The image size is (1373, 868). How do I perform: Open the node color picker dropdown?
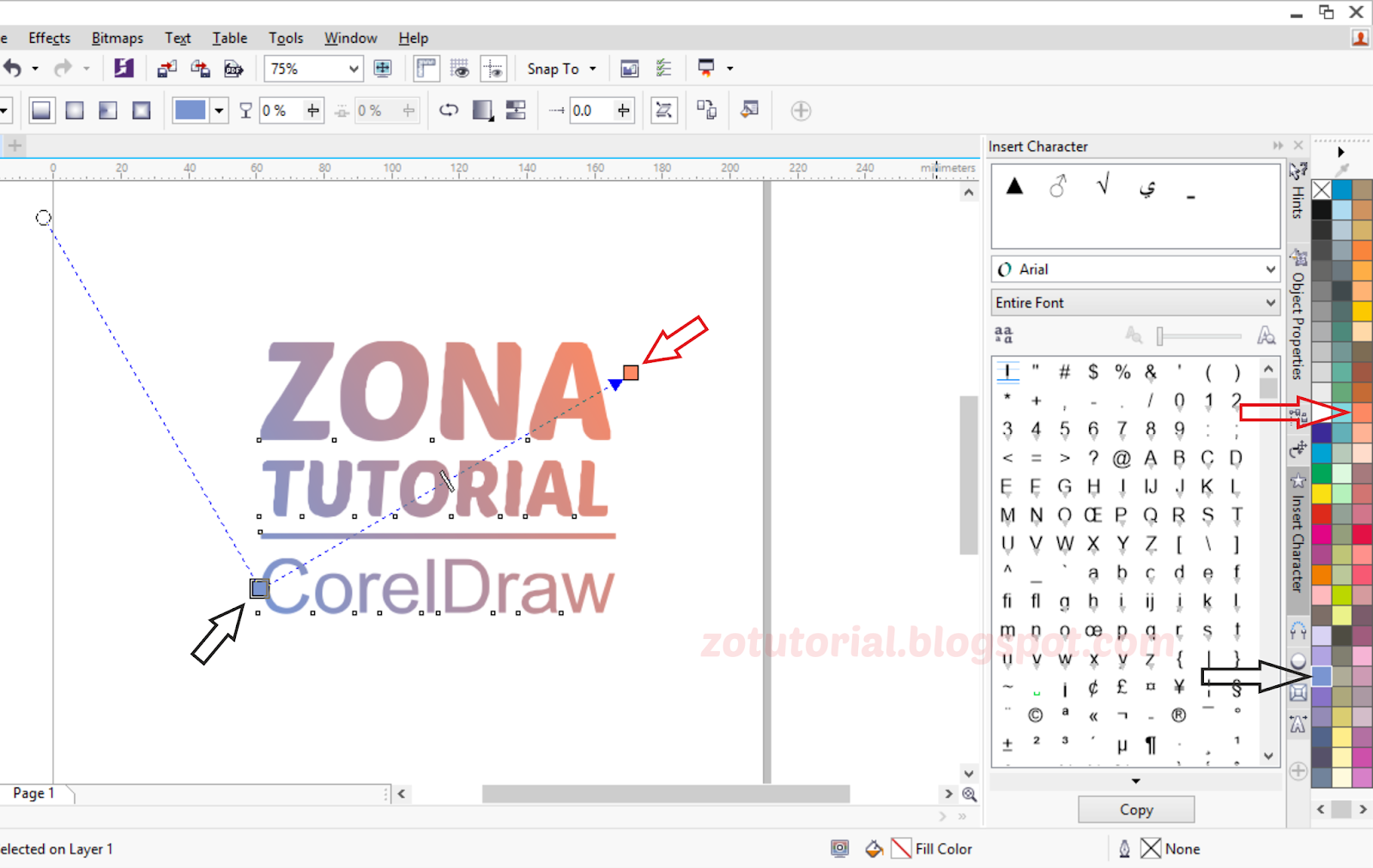[x=219, y=111]
